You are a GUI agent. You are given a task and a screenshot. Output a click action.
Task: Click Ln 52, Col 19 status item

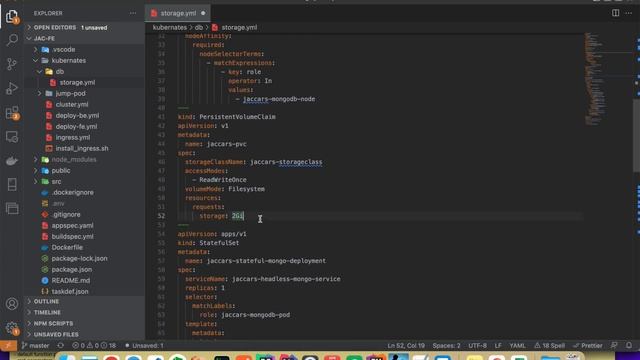[x=406, y=346]
